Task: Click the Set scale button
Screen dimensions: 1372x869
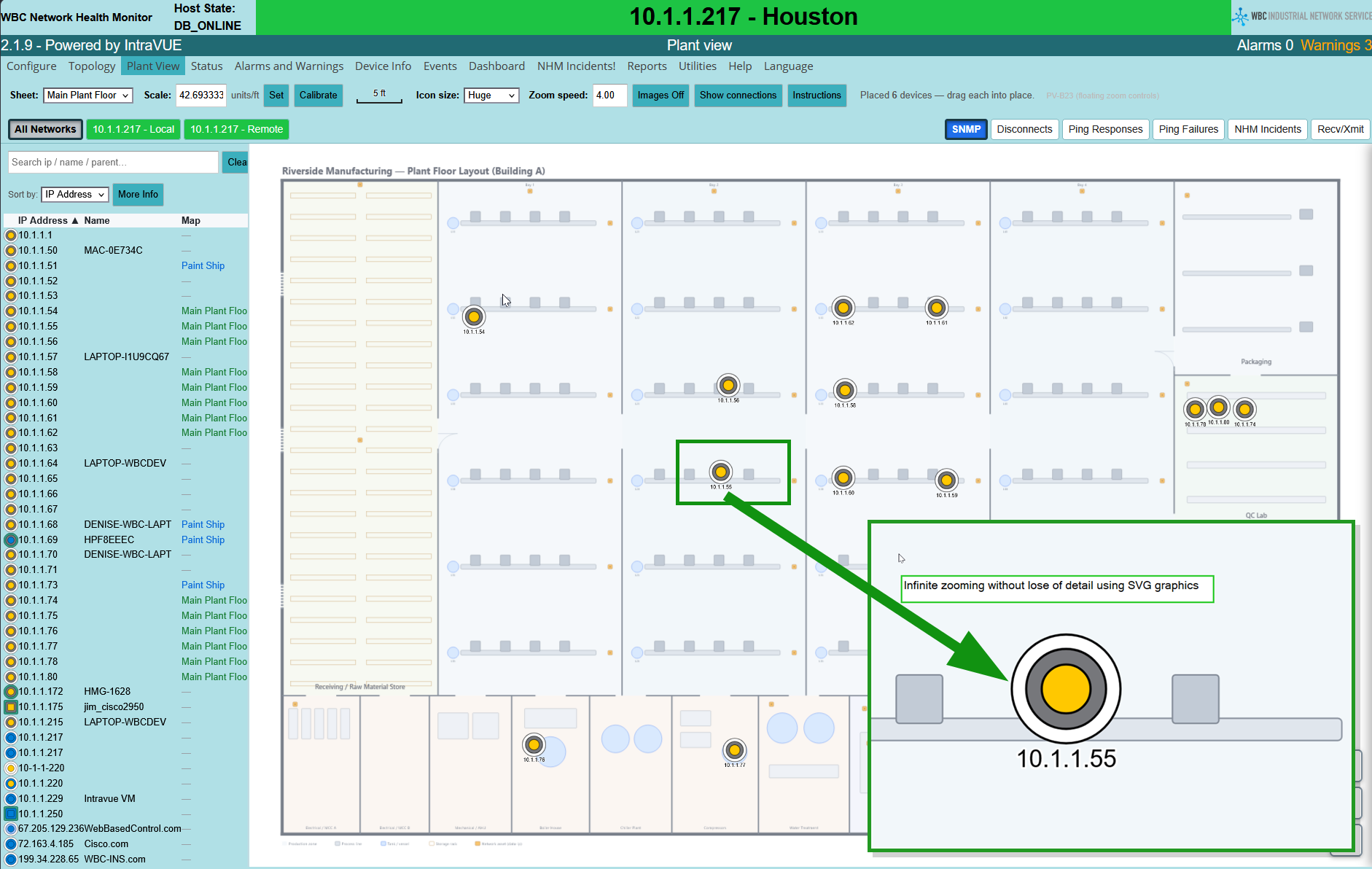Action: [276, 96]
